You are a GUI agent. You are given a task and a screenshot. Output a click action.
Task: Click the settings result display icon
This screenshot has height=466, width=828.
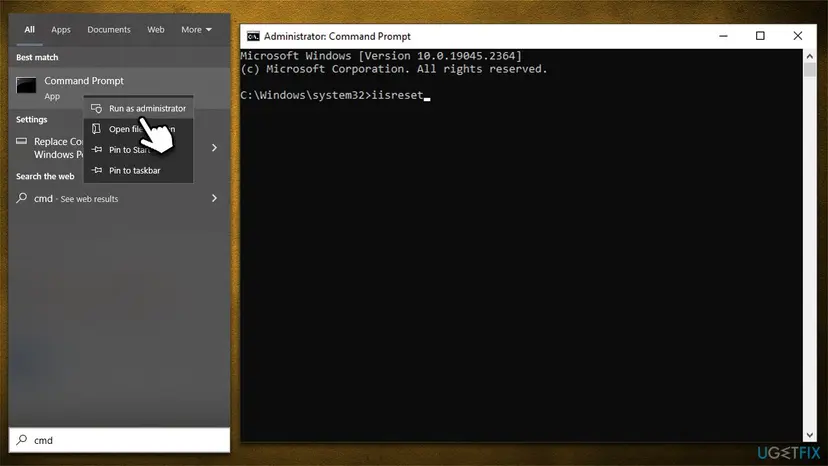(x=21, y=141)
